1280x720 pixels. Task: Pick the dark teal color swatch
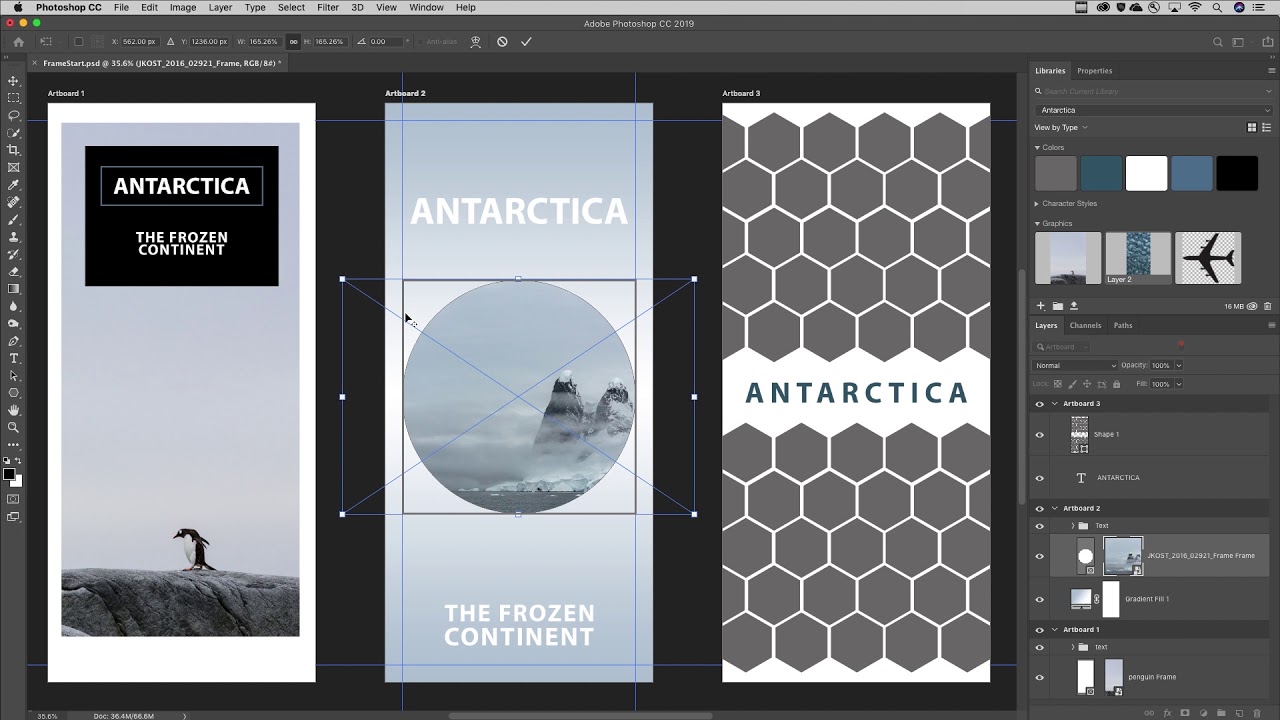[x=1101, y=173]
